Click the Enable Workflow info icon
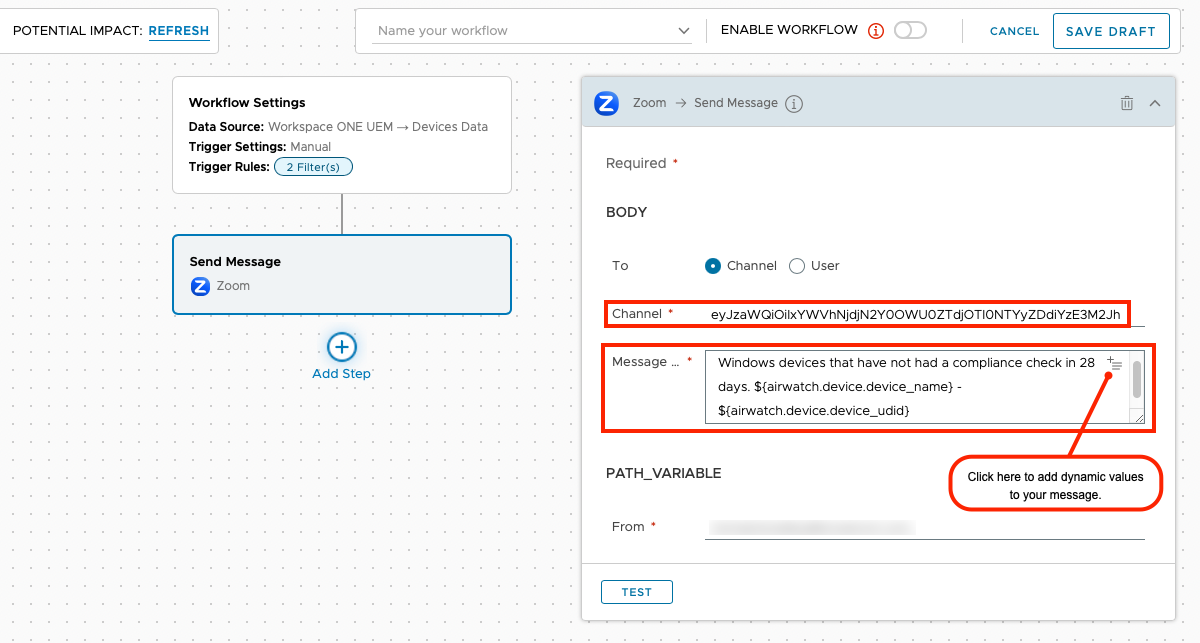Image resolution: width=1200 pixels, height=643 pixels. pyautogui.click(x=876, y=31)
